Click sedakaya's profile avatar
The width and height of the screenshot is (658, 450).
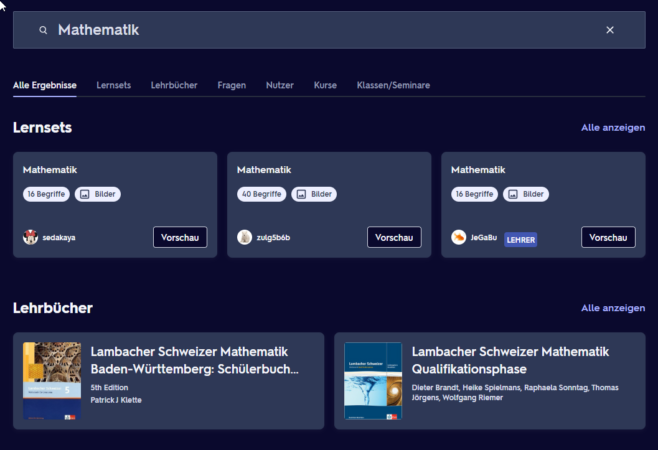[x=31, y=237]
